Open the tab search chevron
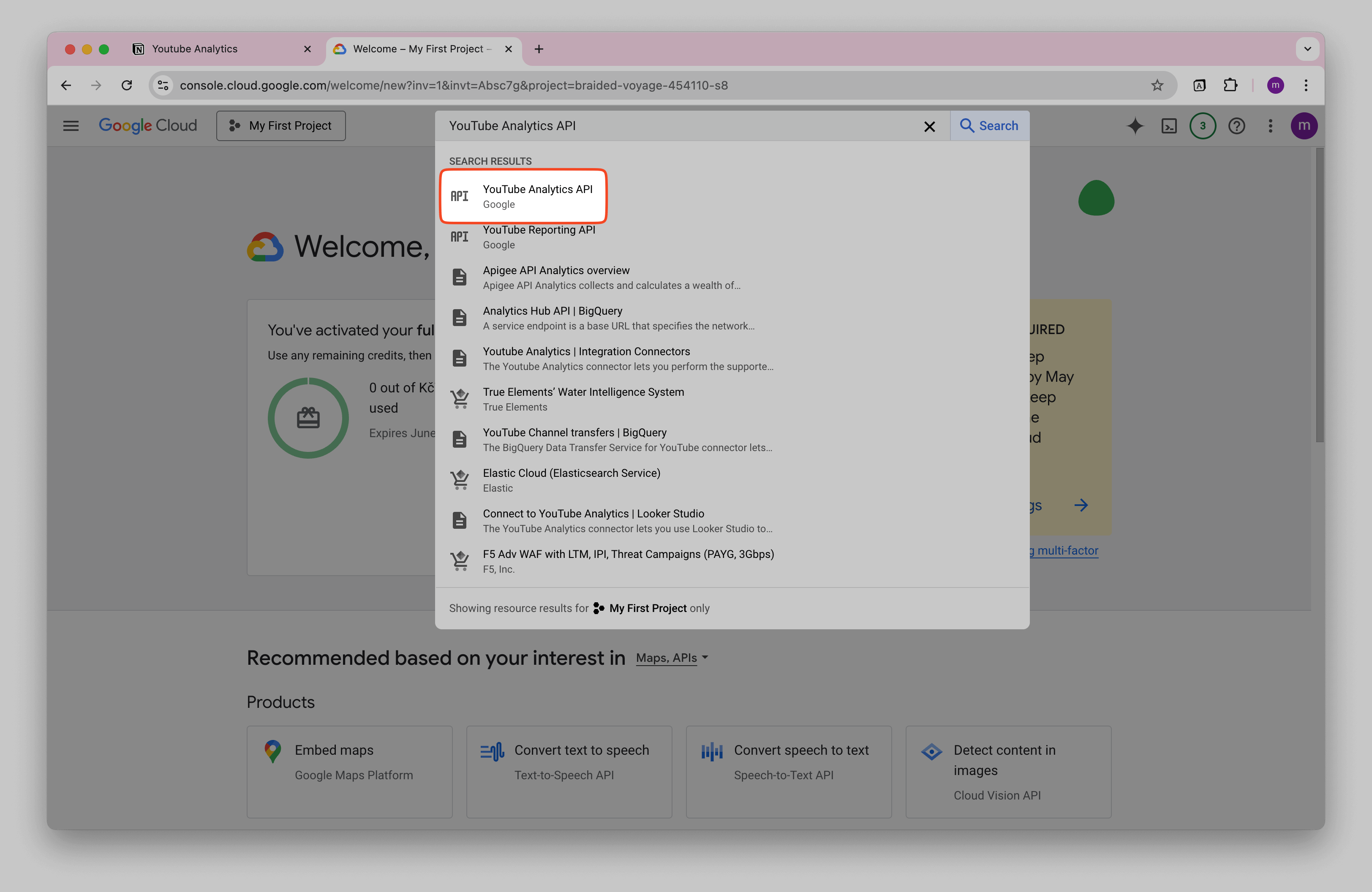The width and height of the screenshot is (1372, 892). [1307, 49]
